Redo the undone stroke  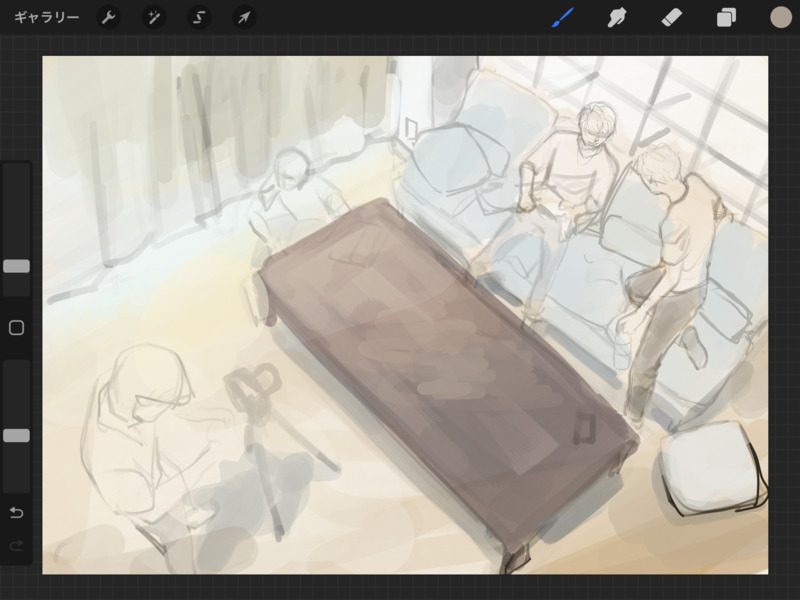click(16, 546)
